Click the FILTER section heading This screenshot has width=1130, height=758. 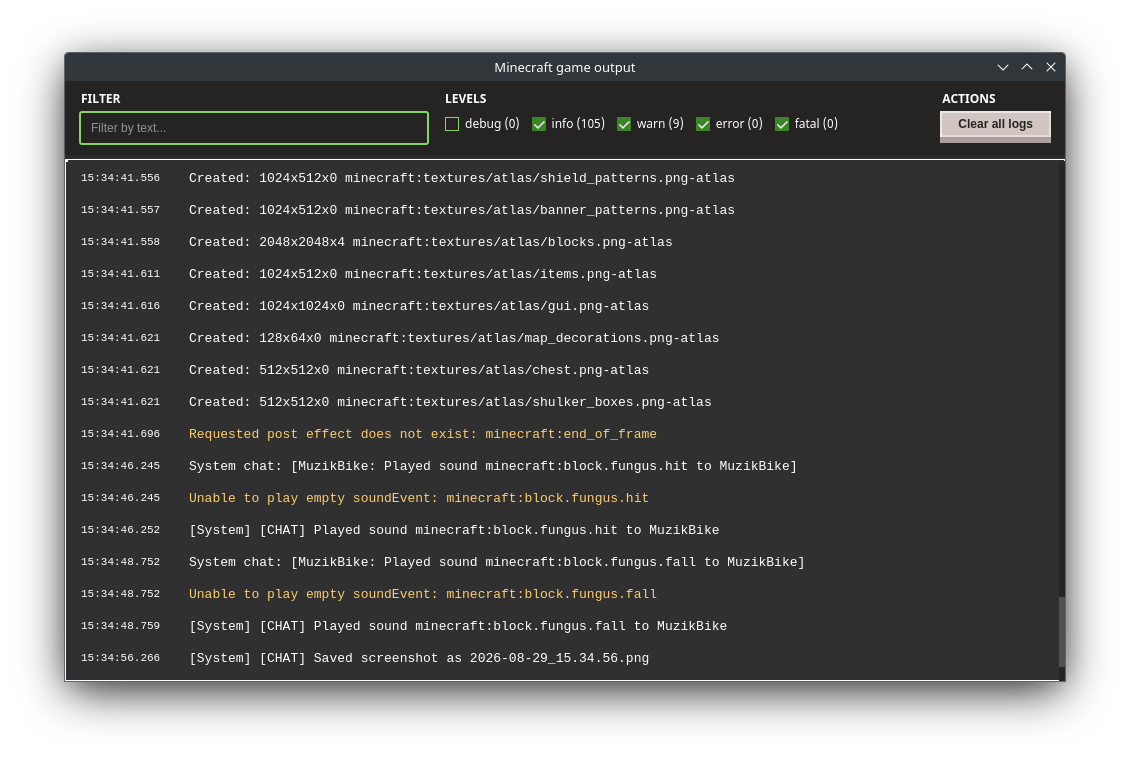pos(100,99)
